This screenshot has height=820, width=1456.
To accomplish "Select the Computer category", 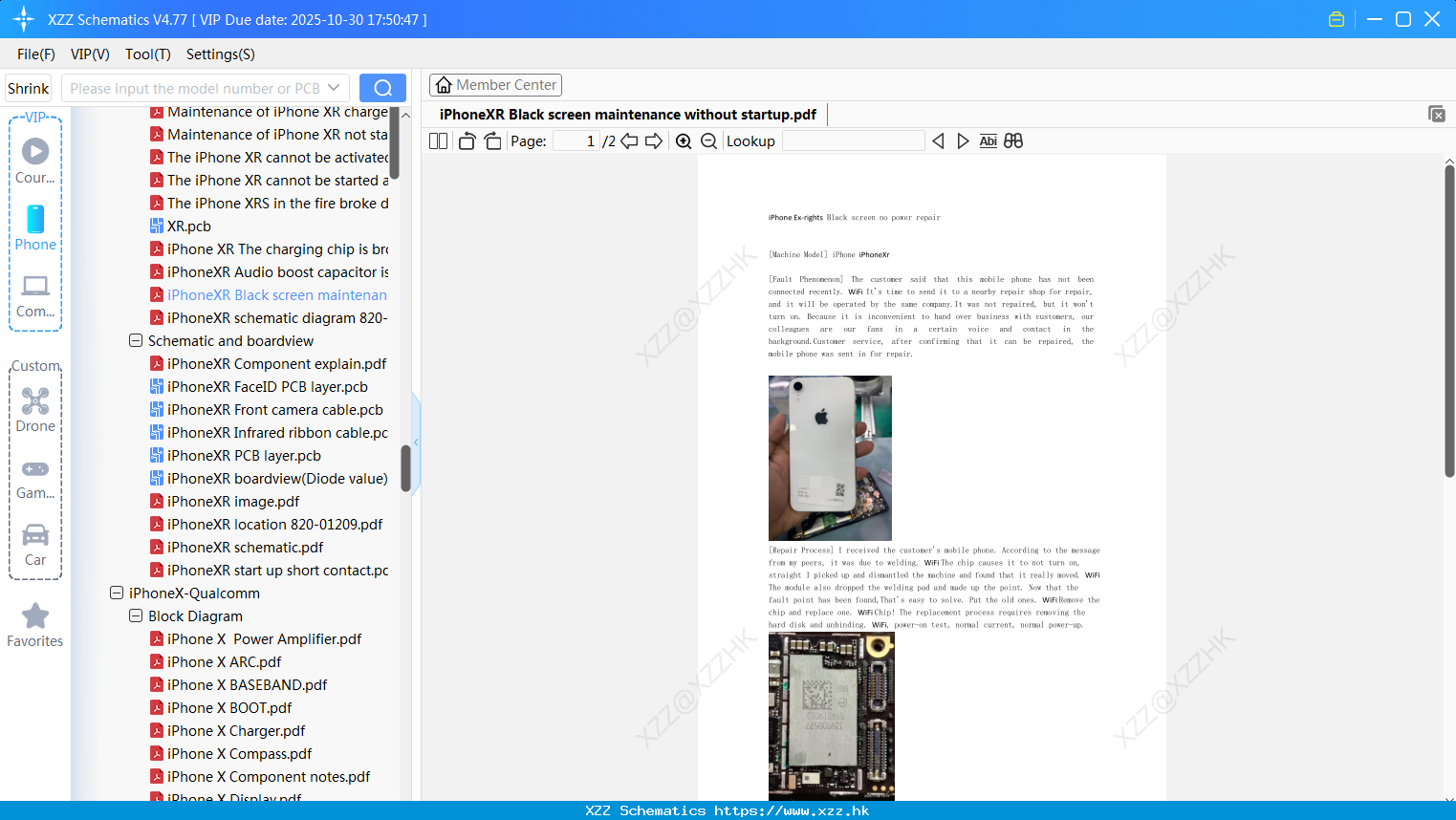I will pyautogui.click(x=35, y=295).
